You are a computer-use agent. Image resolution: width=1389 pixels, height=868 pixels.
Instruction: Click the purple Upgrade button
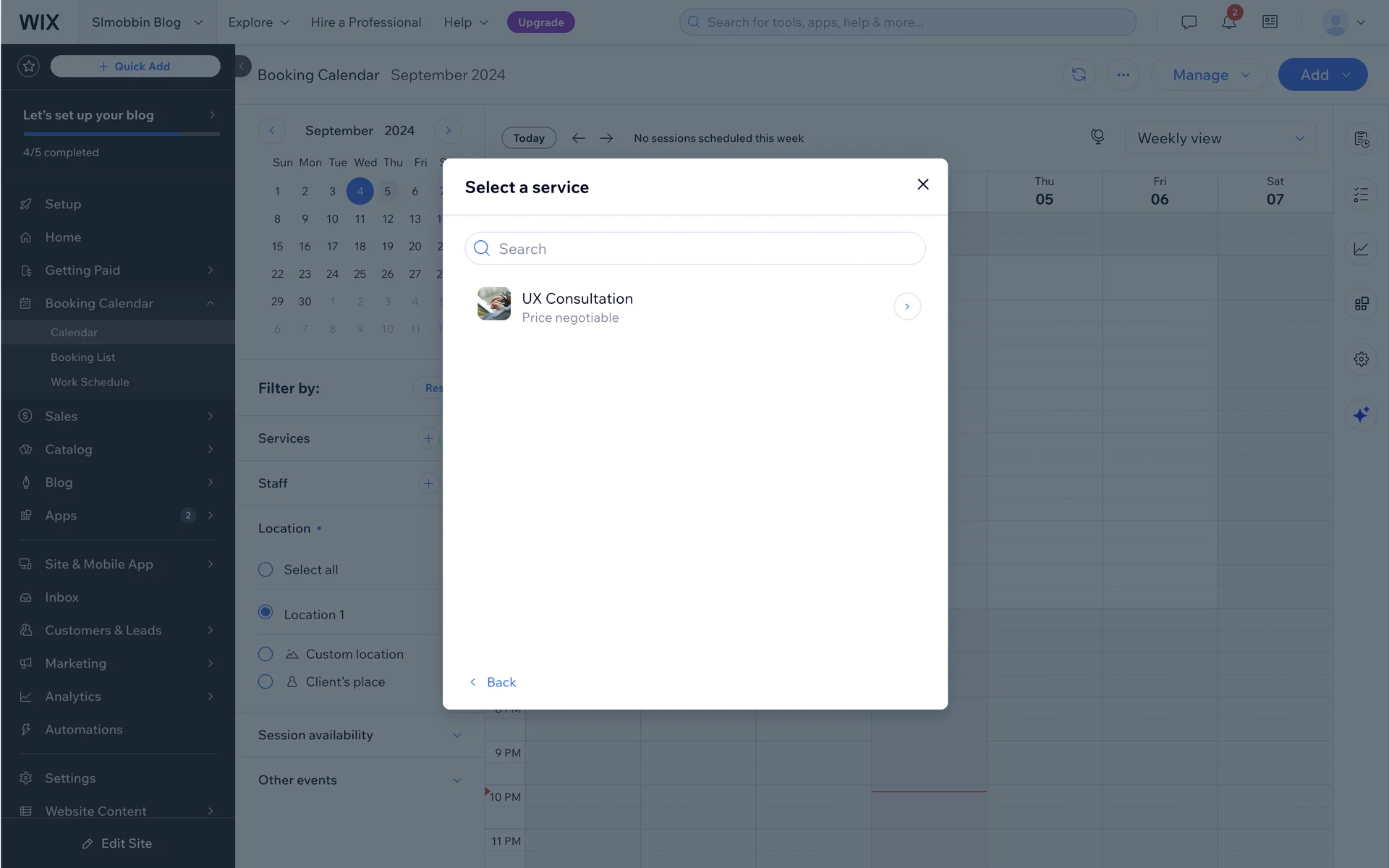tap(540, 22)
